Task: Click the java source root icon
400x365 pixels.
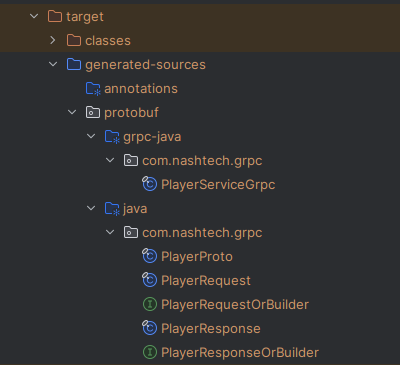Action: pyautogui.click(x=112, y=209)
